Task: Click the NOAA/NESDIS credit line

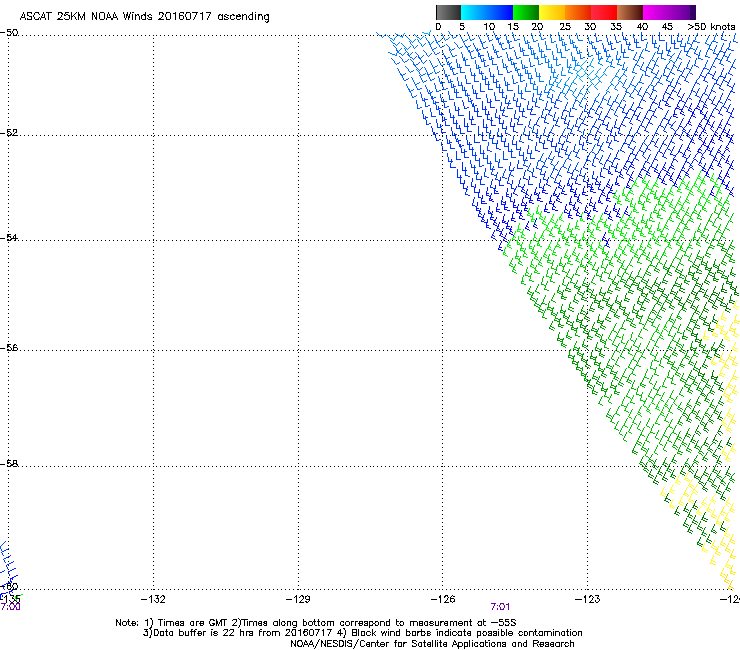Action: coord(432,644)
